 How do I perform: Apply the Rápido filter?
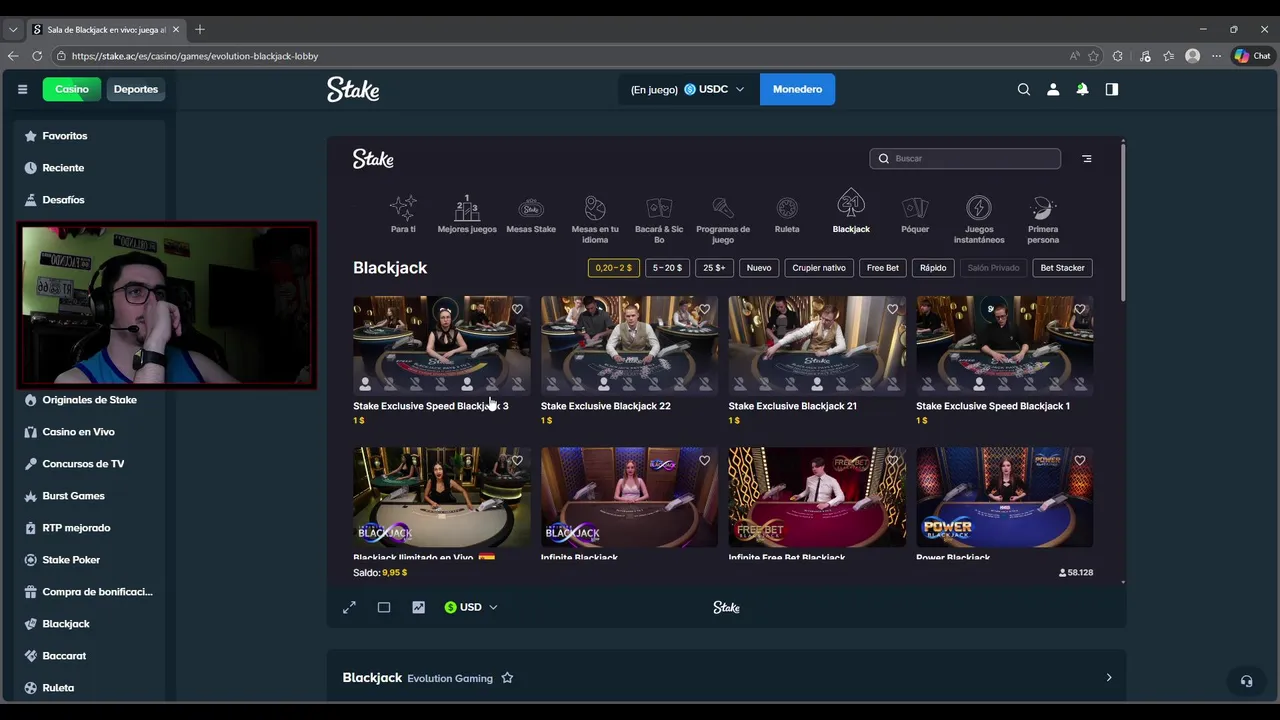pos(933,268)
